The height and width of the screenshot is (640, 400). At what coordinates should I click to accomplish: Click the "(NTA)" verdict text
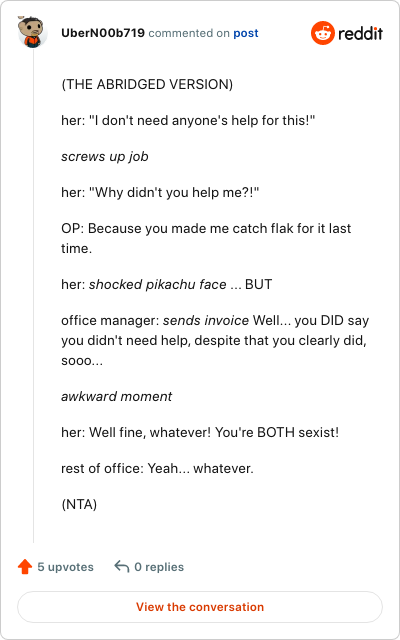pos(79,505)
